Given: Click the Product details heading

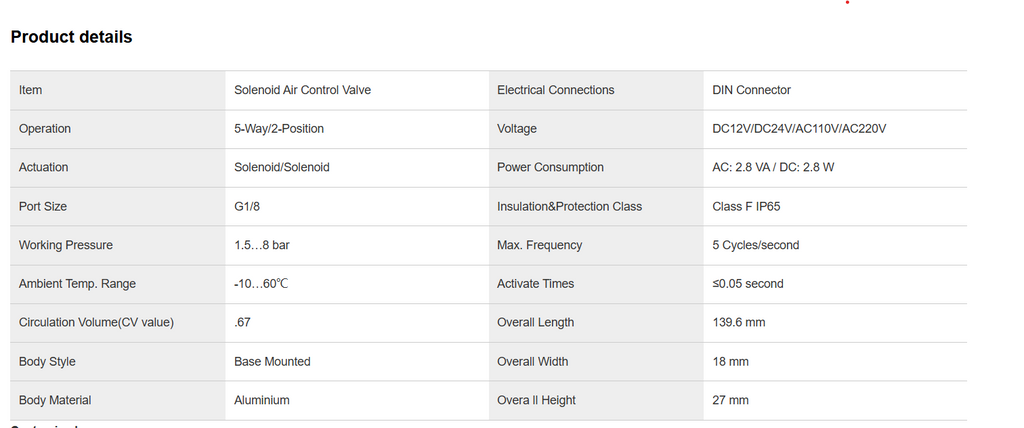Looking at the screenshot, I should (x=71, y=37).
